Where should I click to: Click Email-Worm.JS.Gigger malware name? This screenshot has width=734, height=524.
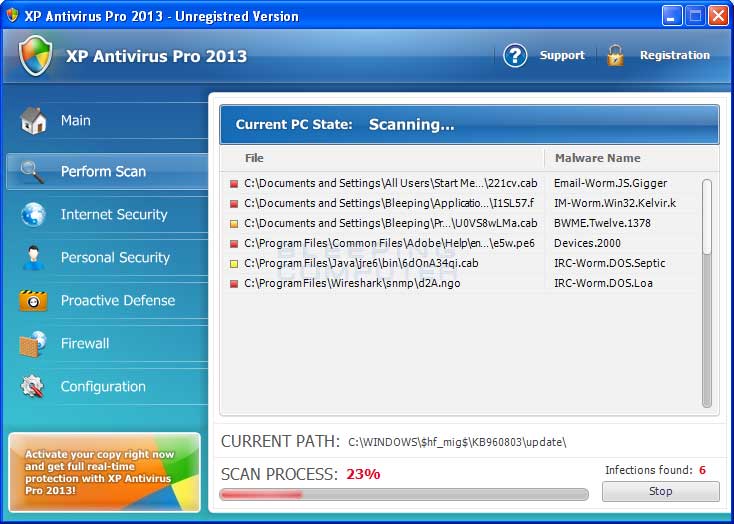coord(610,183)
